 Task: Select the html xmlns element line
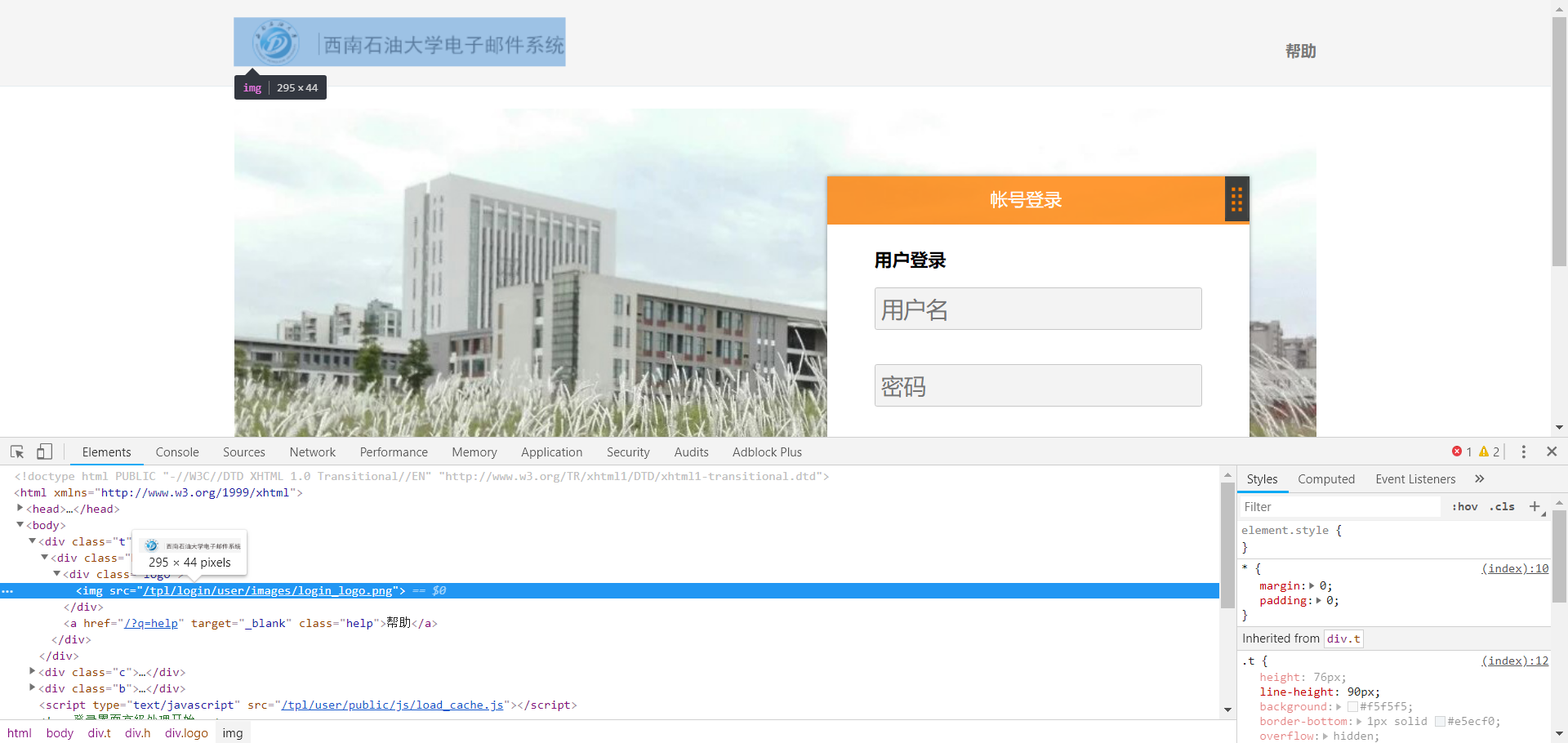coord(158,492)
